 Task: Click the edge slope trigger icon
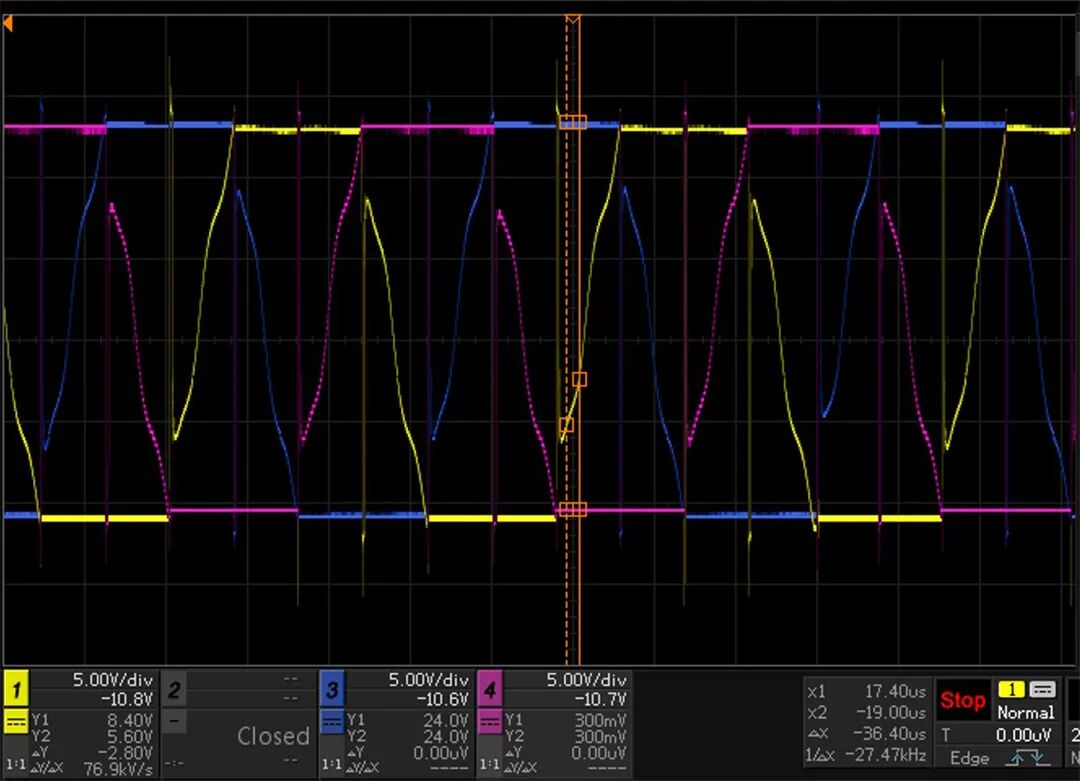pos(1028,759)
